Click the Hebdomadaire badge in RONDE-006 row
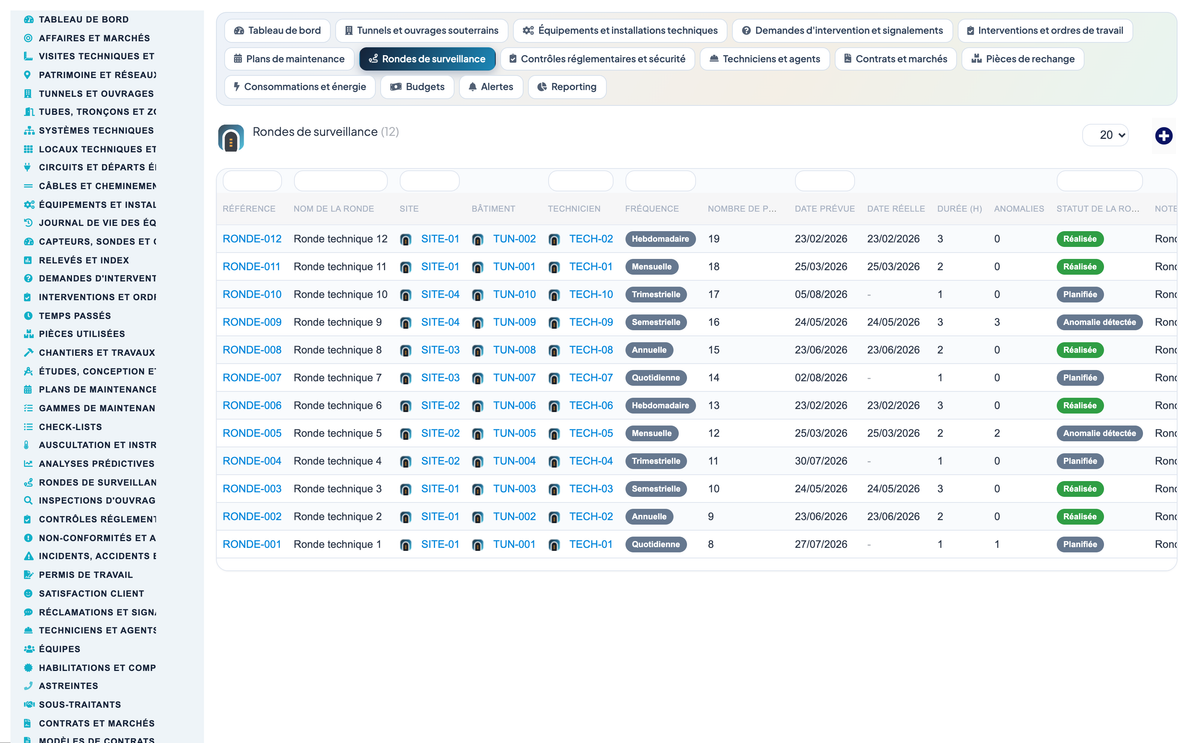Viewport: 1200px width, 743px height. [x=661, y=405]
